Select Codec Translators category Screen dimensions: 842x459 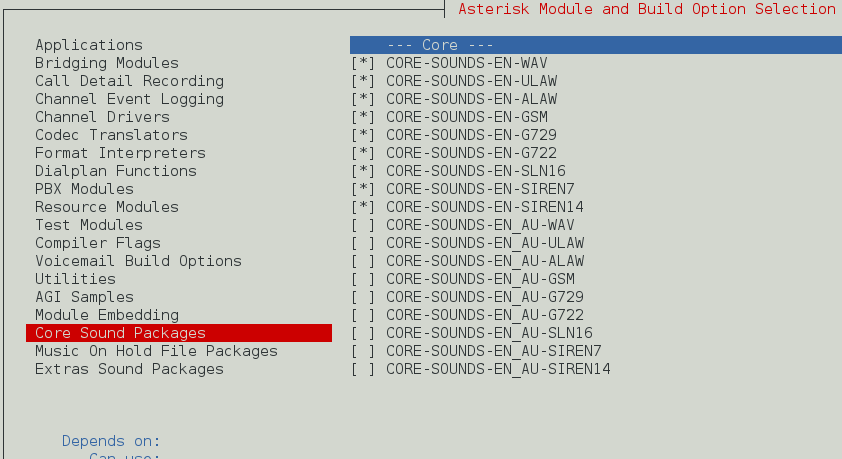(111, 135)
